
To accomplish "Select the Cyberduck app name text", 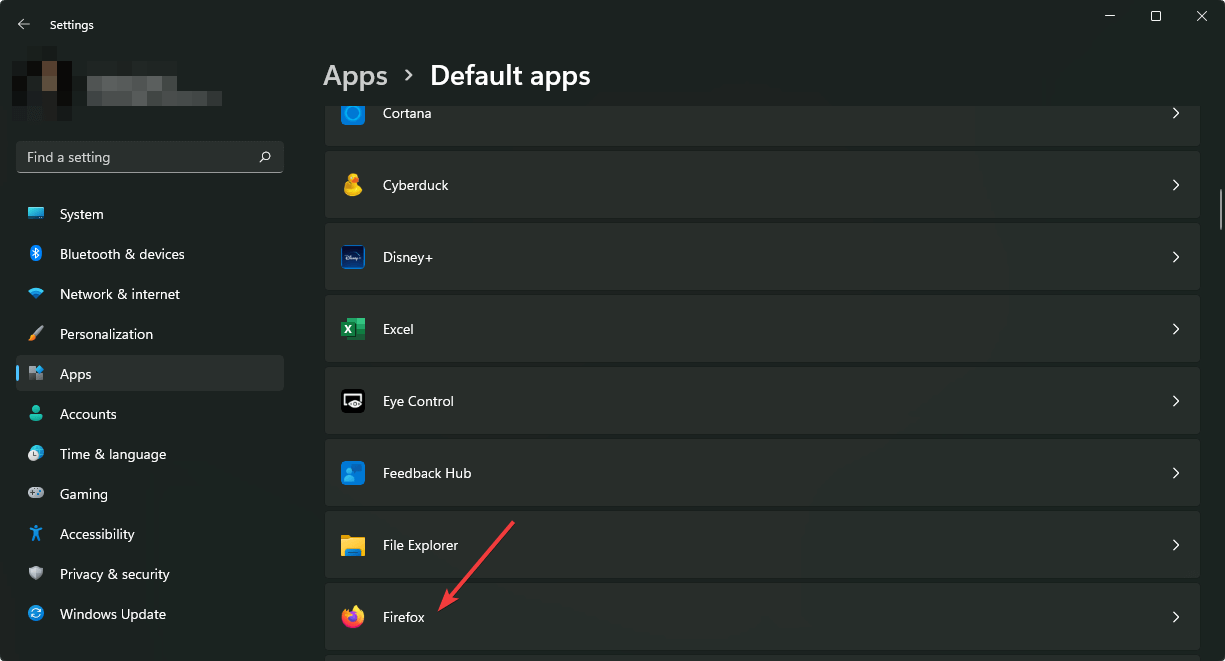I will (x=416, y=185).
